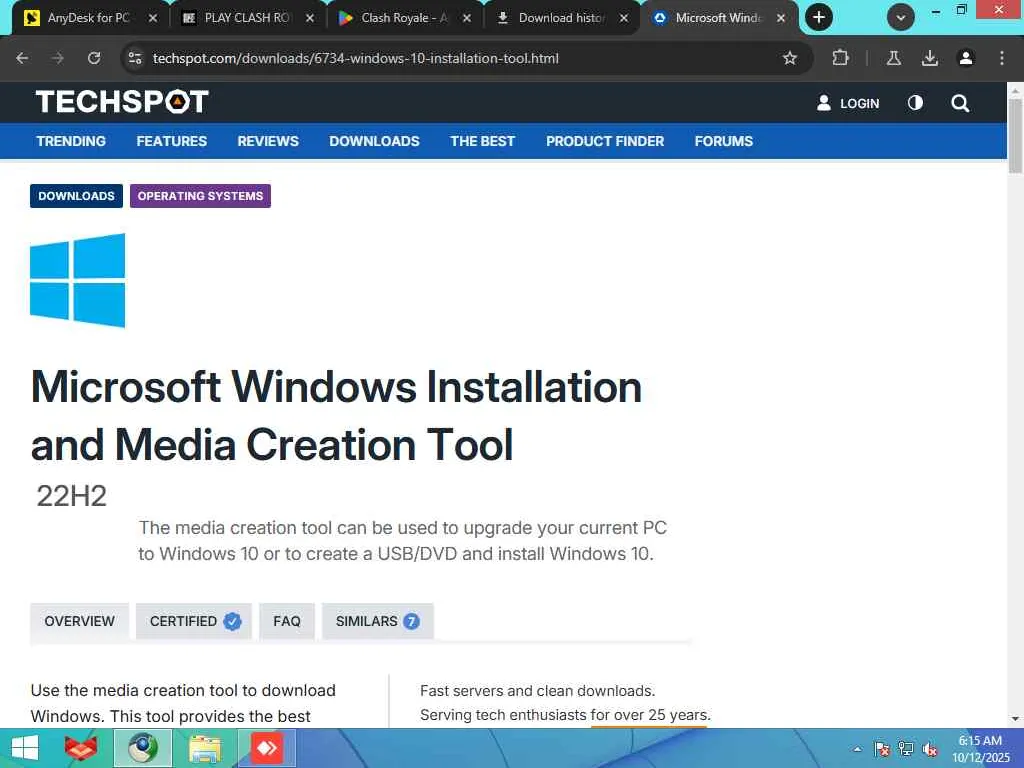Screen dimensions: 1024x768
Task: Click the Action Center flag tray icon
Action: [882, 749]
